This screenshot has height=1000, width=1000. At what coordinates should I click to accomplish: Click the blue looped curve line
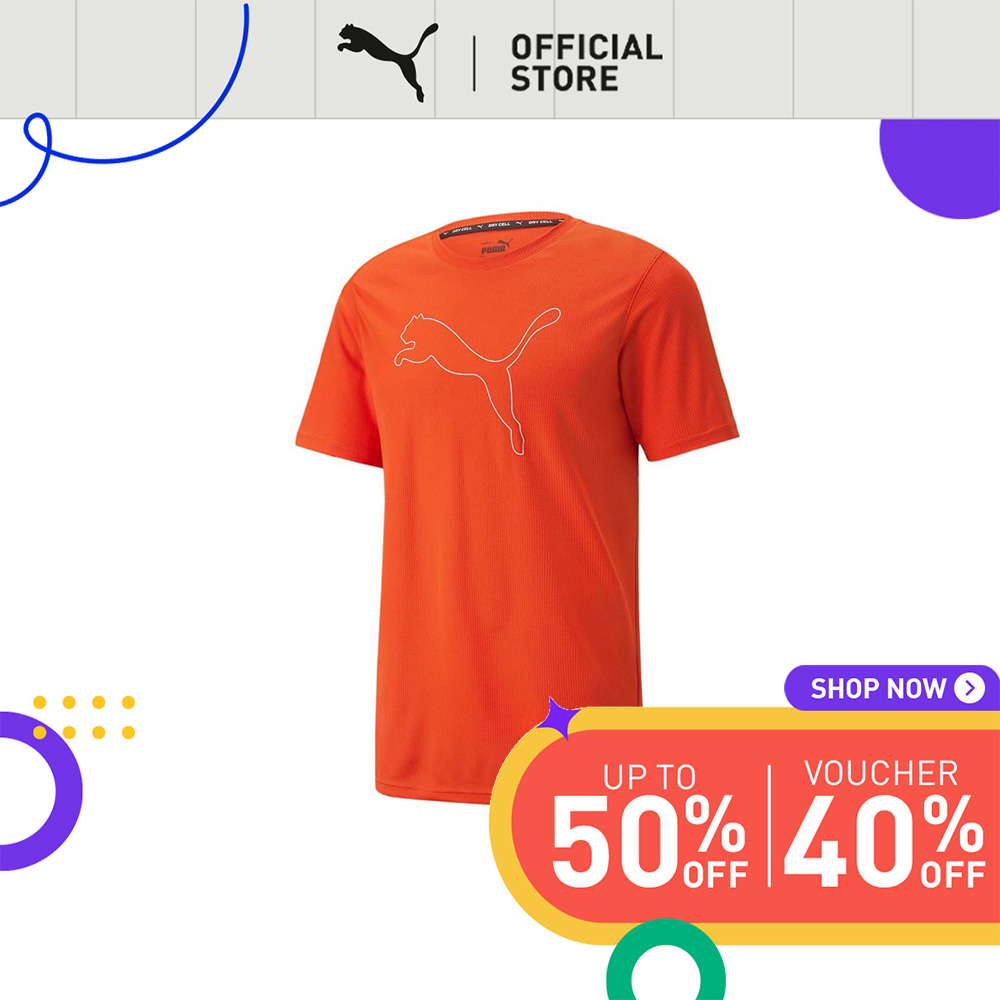click(x=124, y=105)
